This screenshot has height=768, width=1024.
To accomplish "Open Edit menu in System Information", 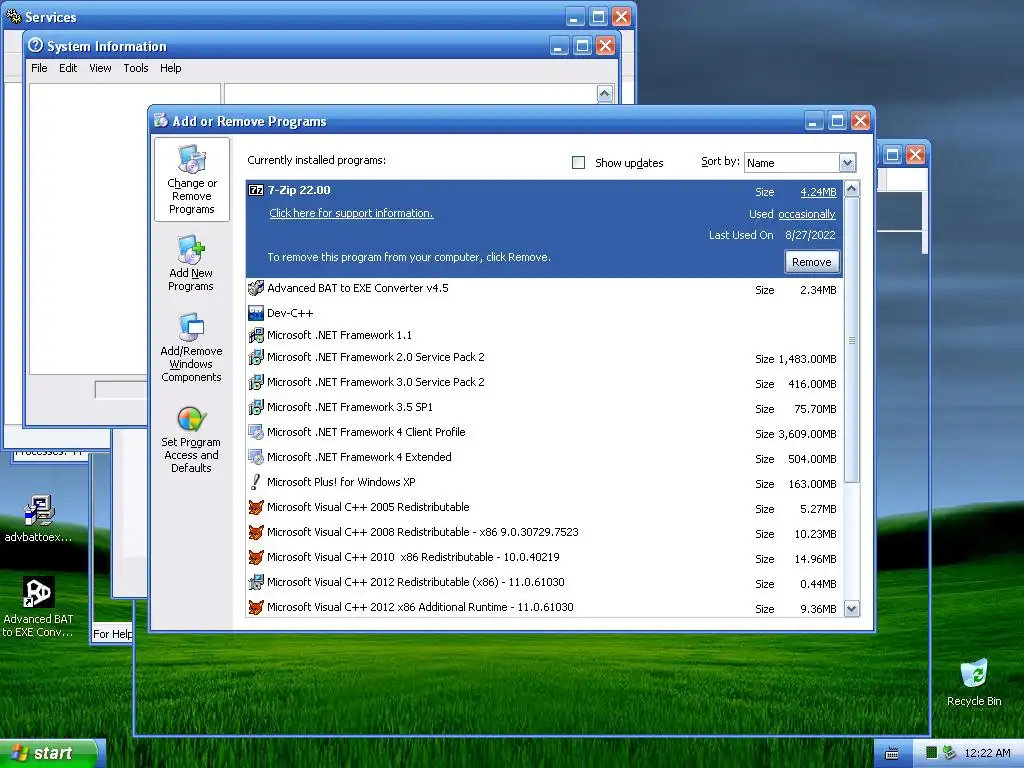I will click(68, 68).
